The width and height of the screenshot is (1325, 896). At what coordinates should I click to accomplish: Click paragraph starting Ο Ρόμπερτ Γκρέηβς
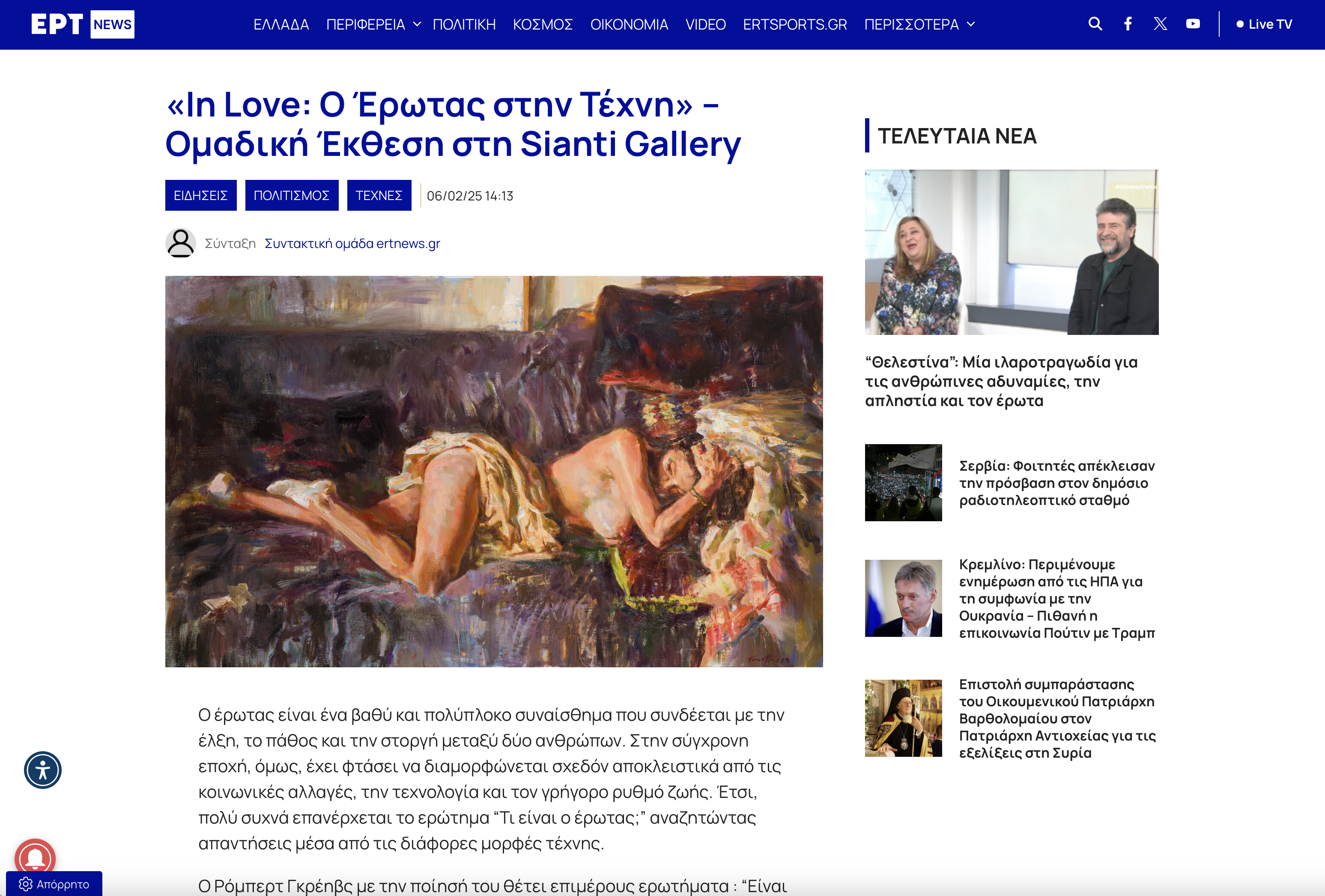(492, 886)
